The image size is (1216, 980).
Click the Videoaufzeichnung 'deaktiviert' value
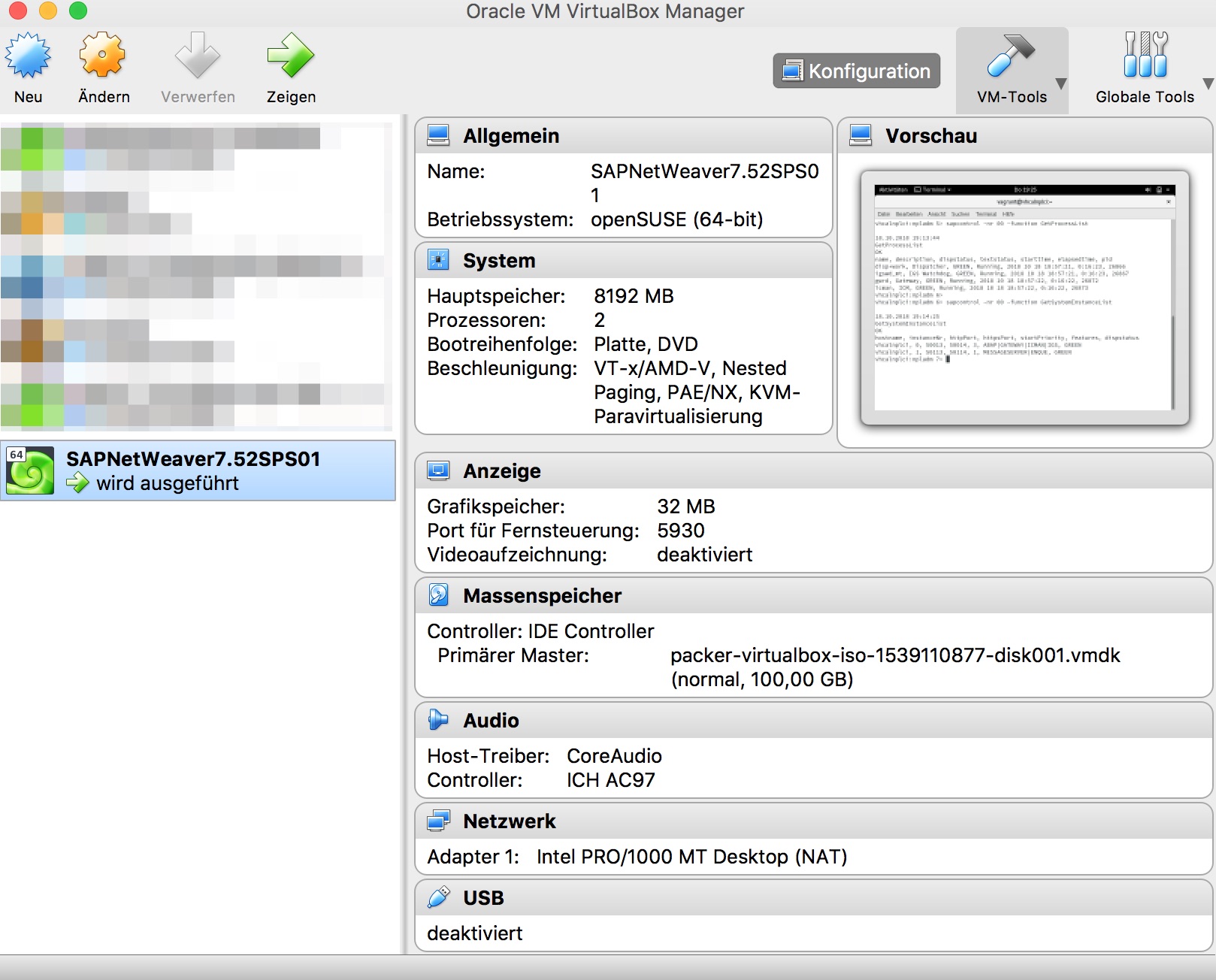(x=704, y=555)
